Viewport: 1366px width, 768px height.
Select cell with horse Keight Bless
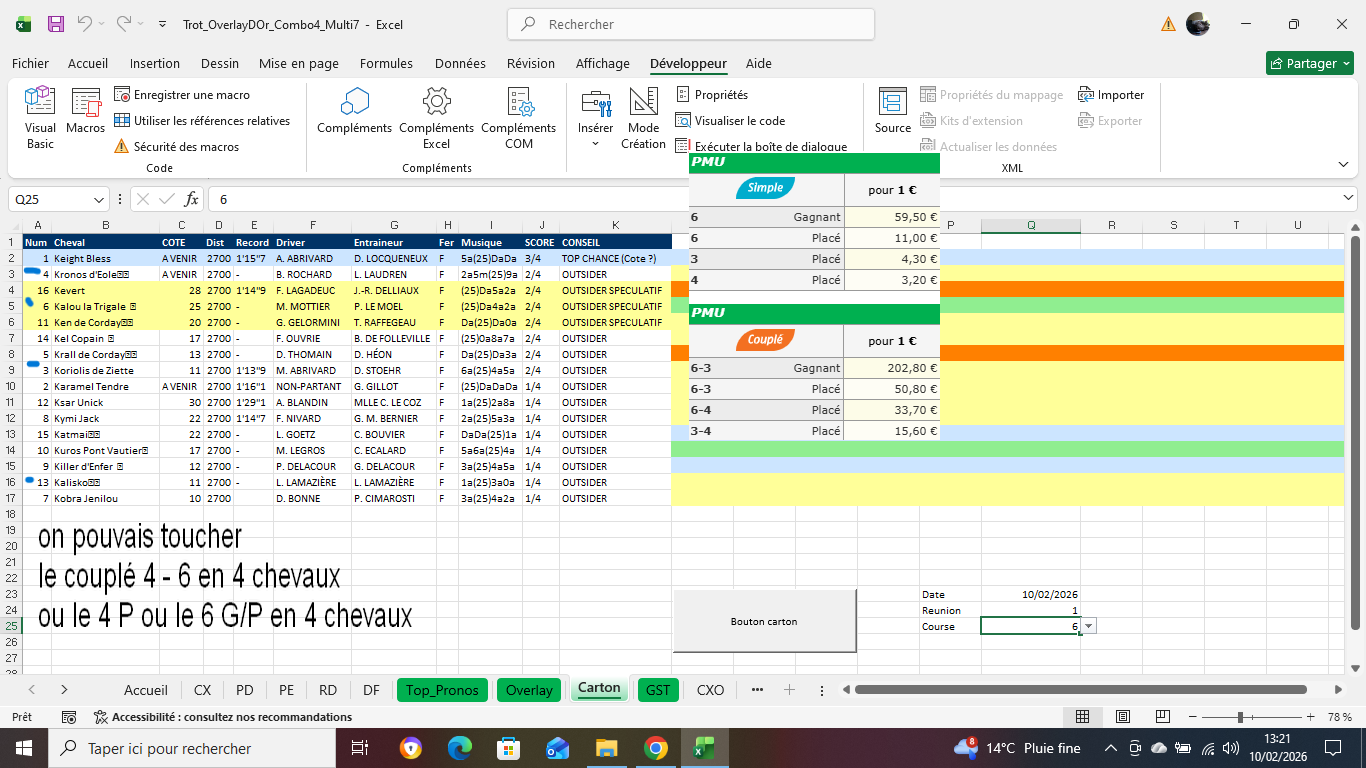pos(105,258)
